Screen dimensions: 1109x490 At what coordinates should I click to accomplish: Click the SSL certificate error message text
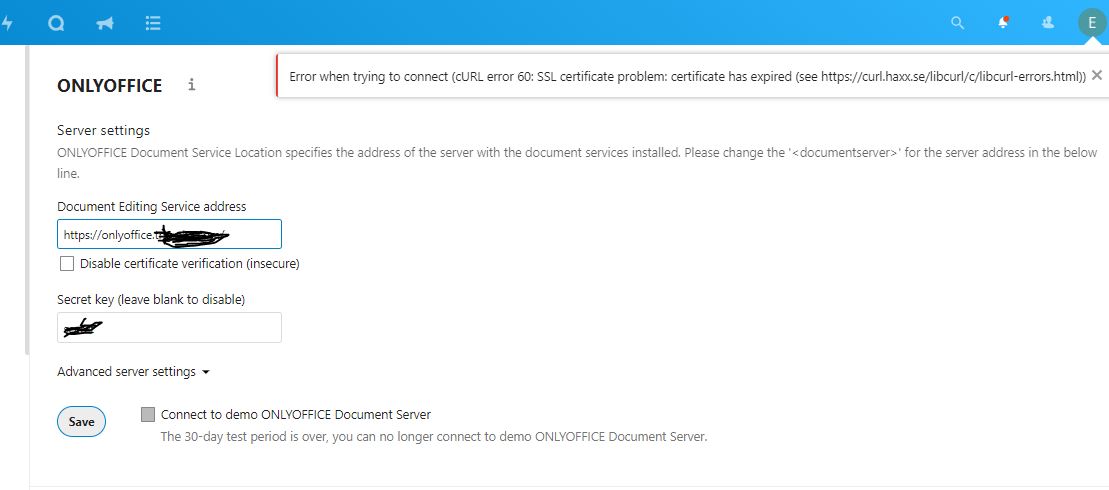click(x=687, y=76)
